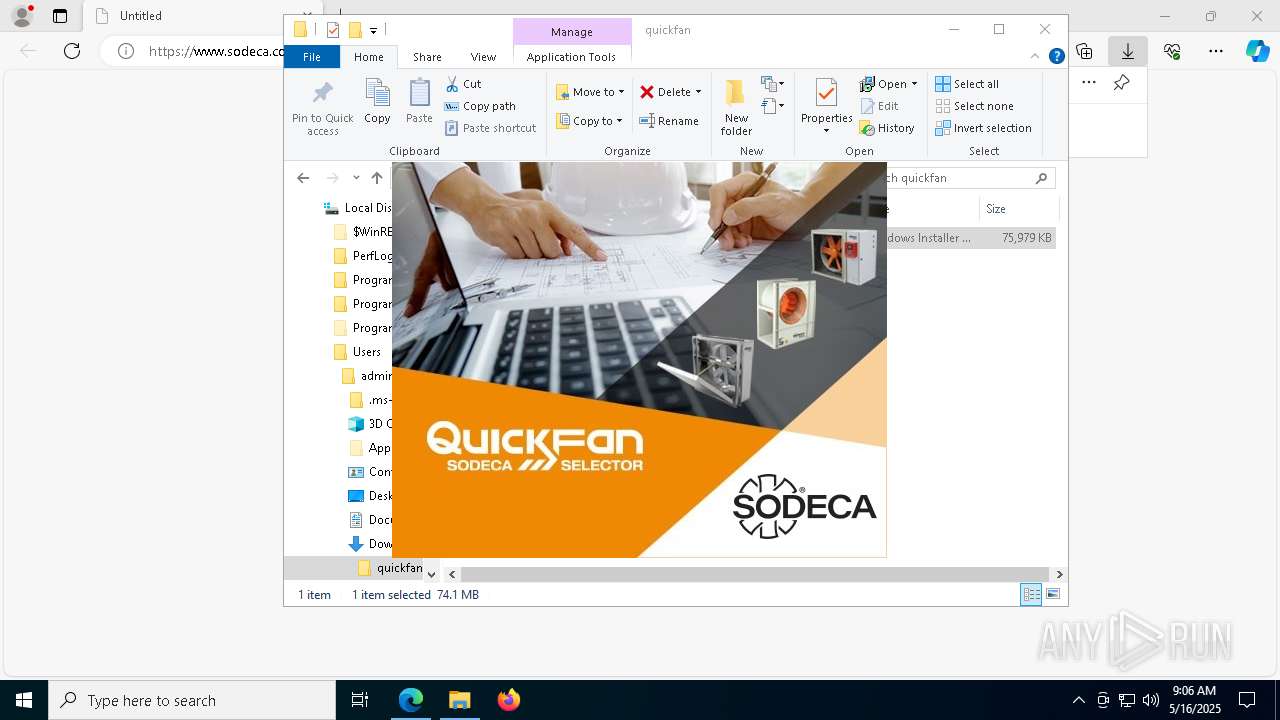
Task: View file History
Action: 887,128
